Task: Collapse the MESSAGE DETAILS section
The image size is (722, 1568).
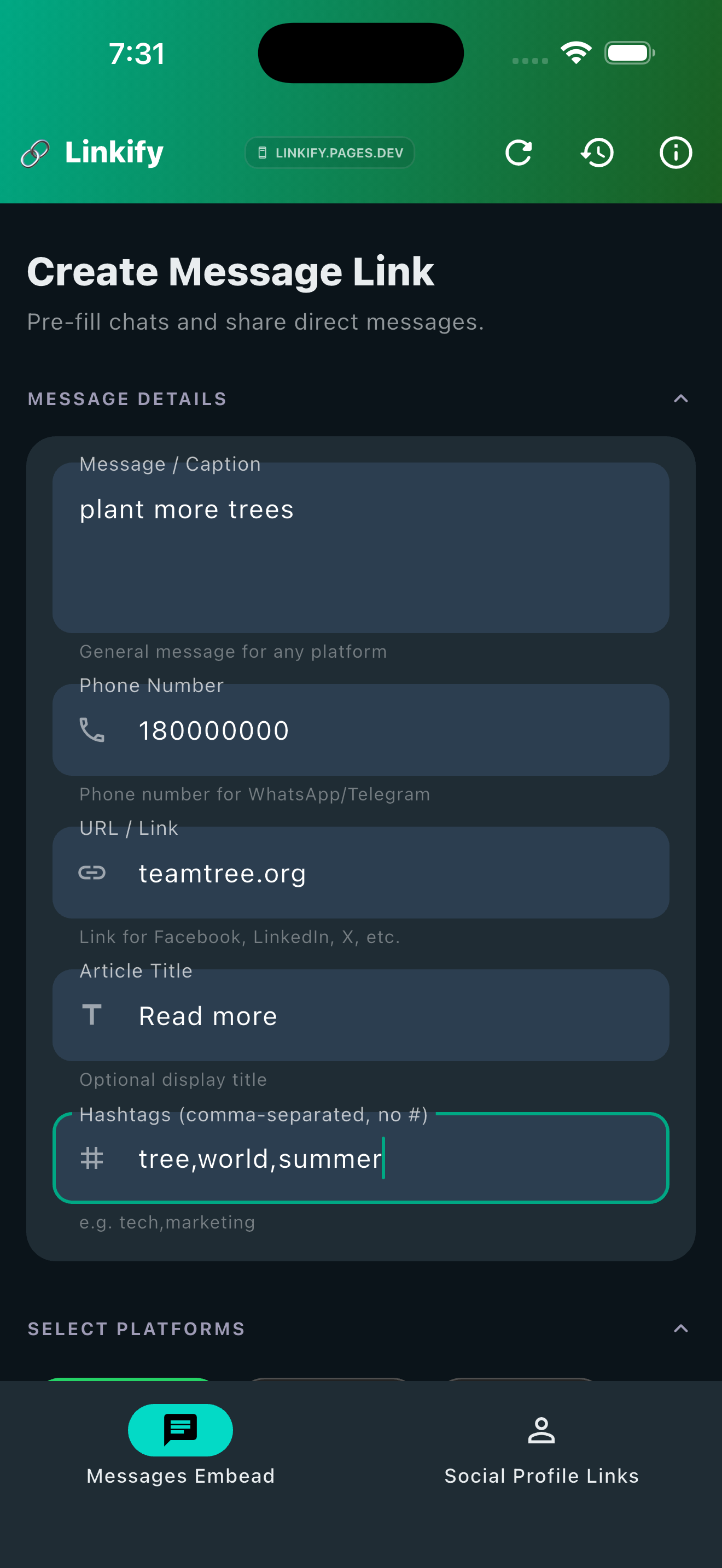Action: (681, 399)
